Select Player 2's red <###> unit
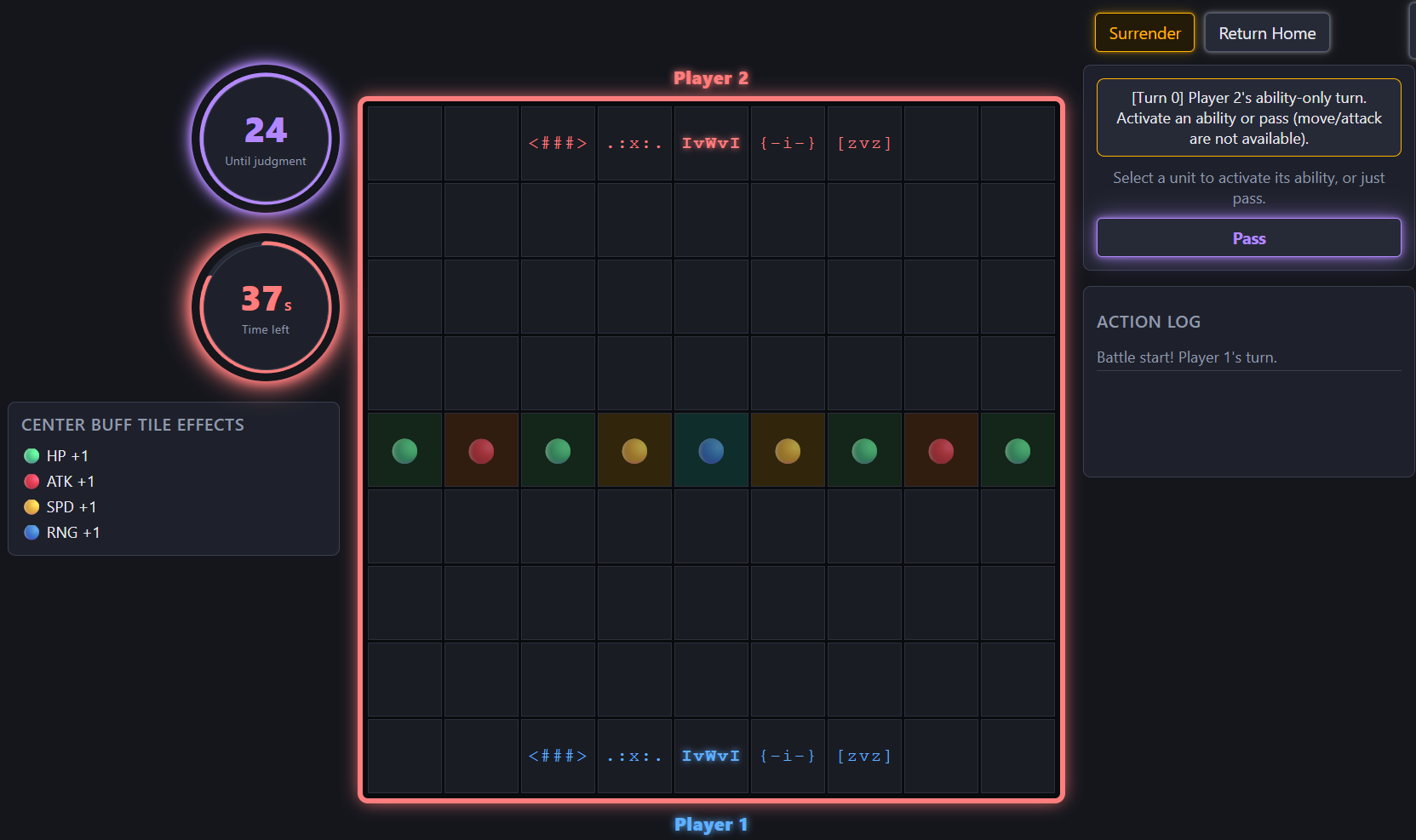This screenshot has width=1416, height=840. (x=558, y=143)
